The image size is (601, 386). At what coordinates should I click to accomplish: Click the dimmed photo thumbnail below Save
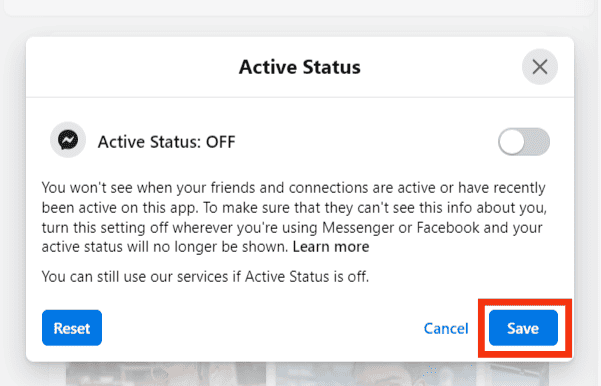(x=517, y=374)
